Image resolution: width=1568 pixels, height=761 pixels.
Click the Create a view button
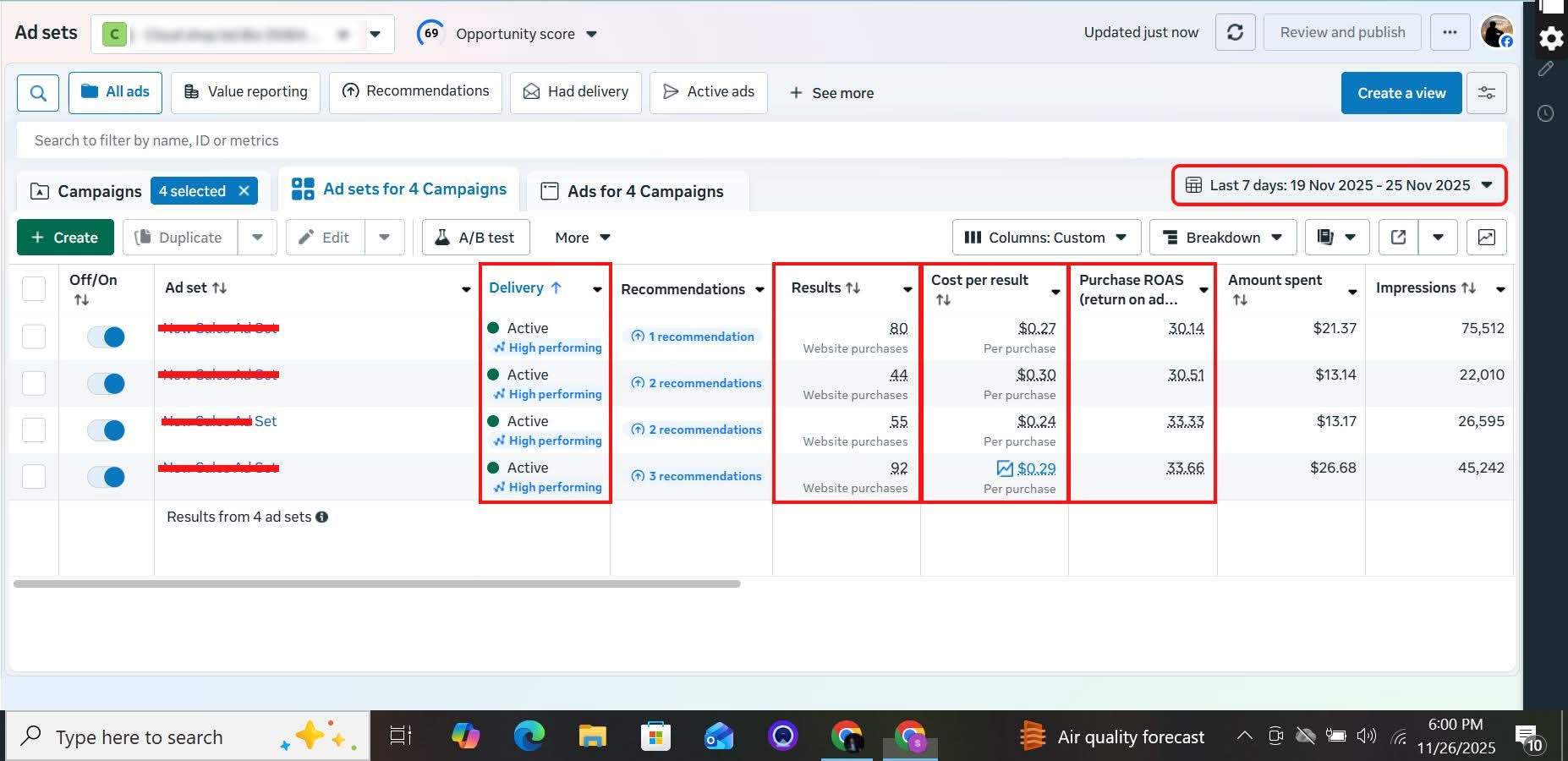(1401, 93)
